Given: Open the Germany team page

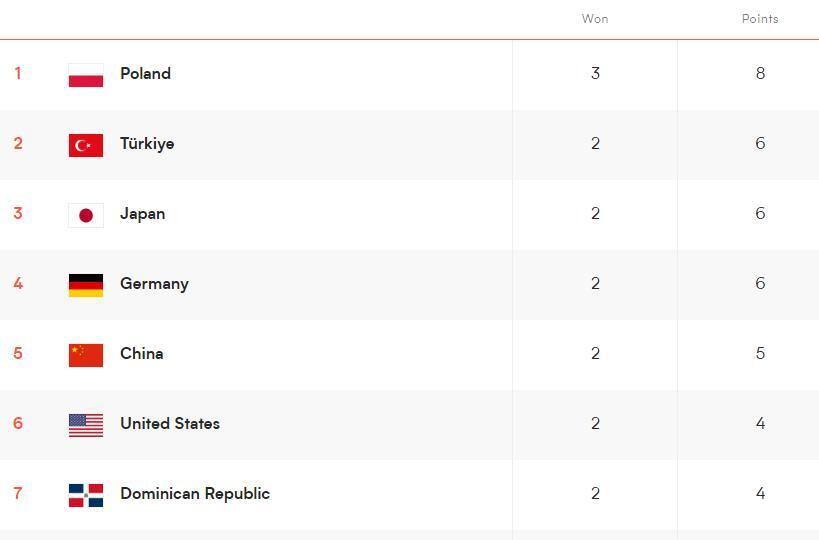Looking at the screenshot, I should pyautogui.click(x=154, y=284).
